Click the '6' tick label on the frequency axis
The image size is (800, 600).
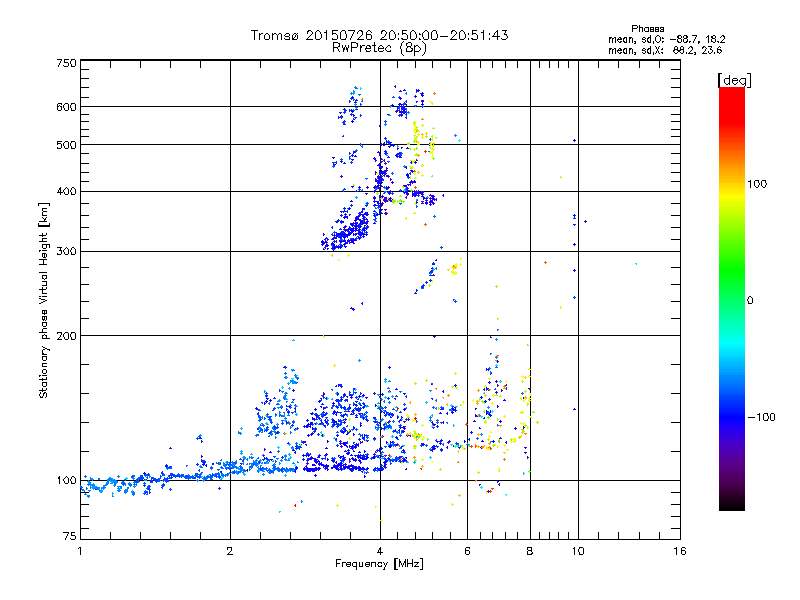click(467, 551)
